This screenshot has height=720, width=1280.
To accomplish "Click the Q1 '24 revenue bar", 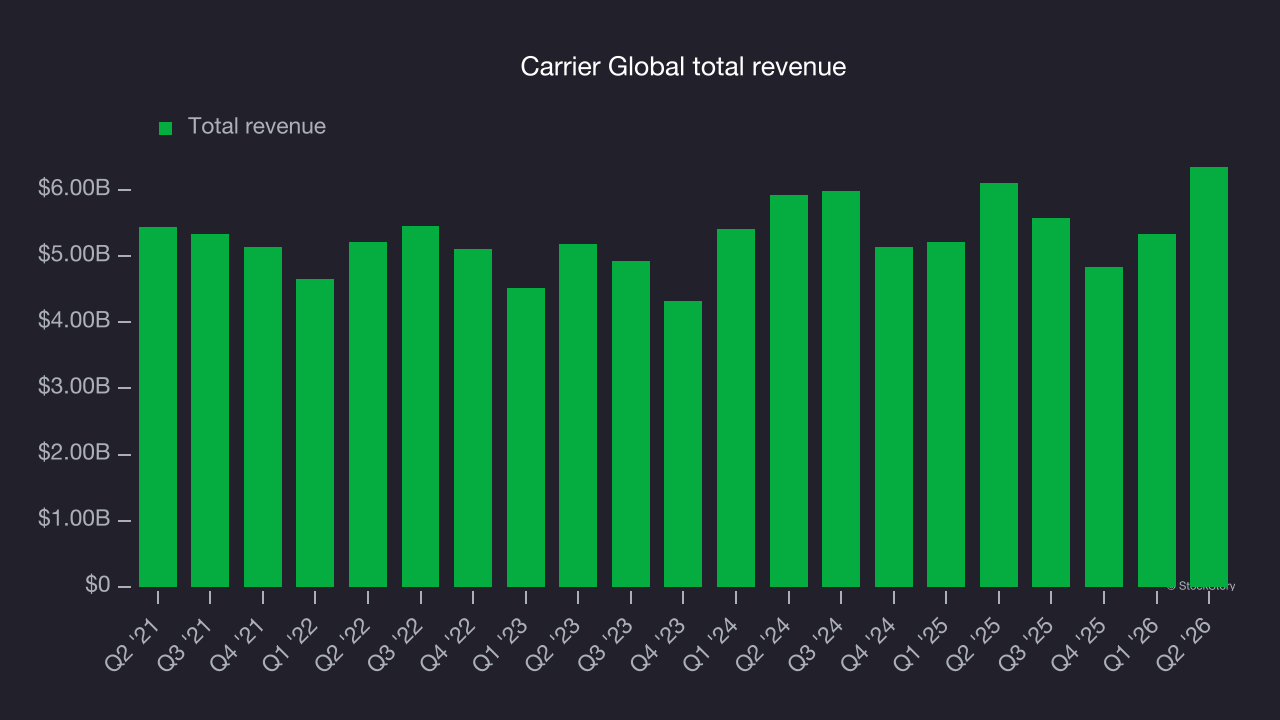I will click(x=736, y=408).
